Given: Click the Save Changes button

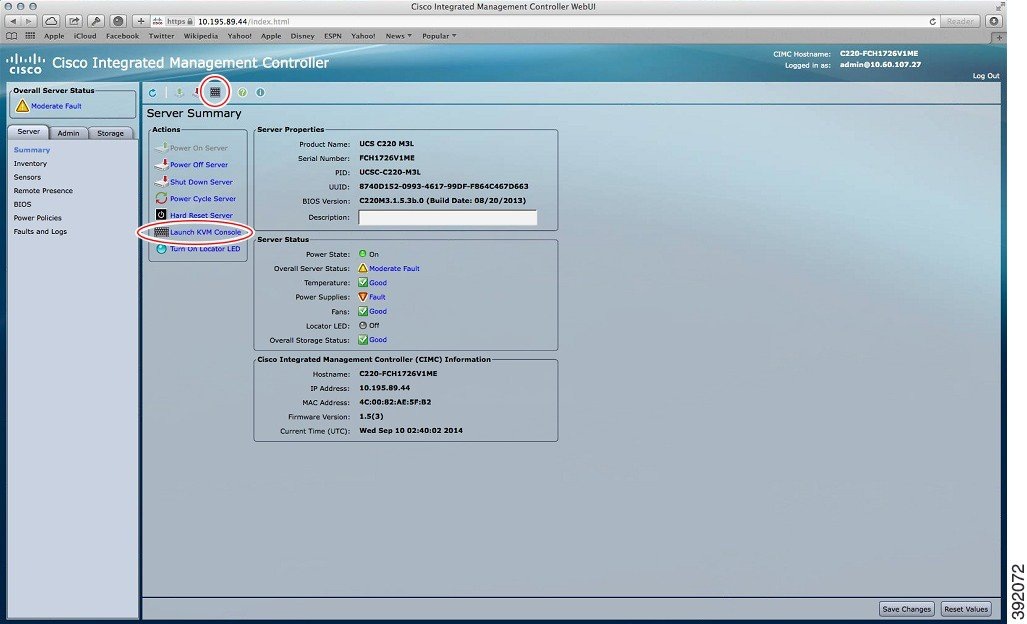Looking at the screenshot, I should 906,609.
